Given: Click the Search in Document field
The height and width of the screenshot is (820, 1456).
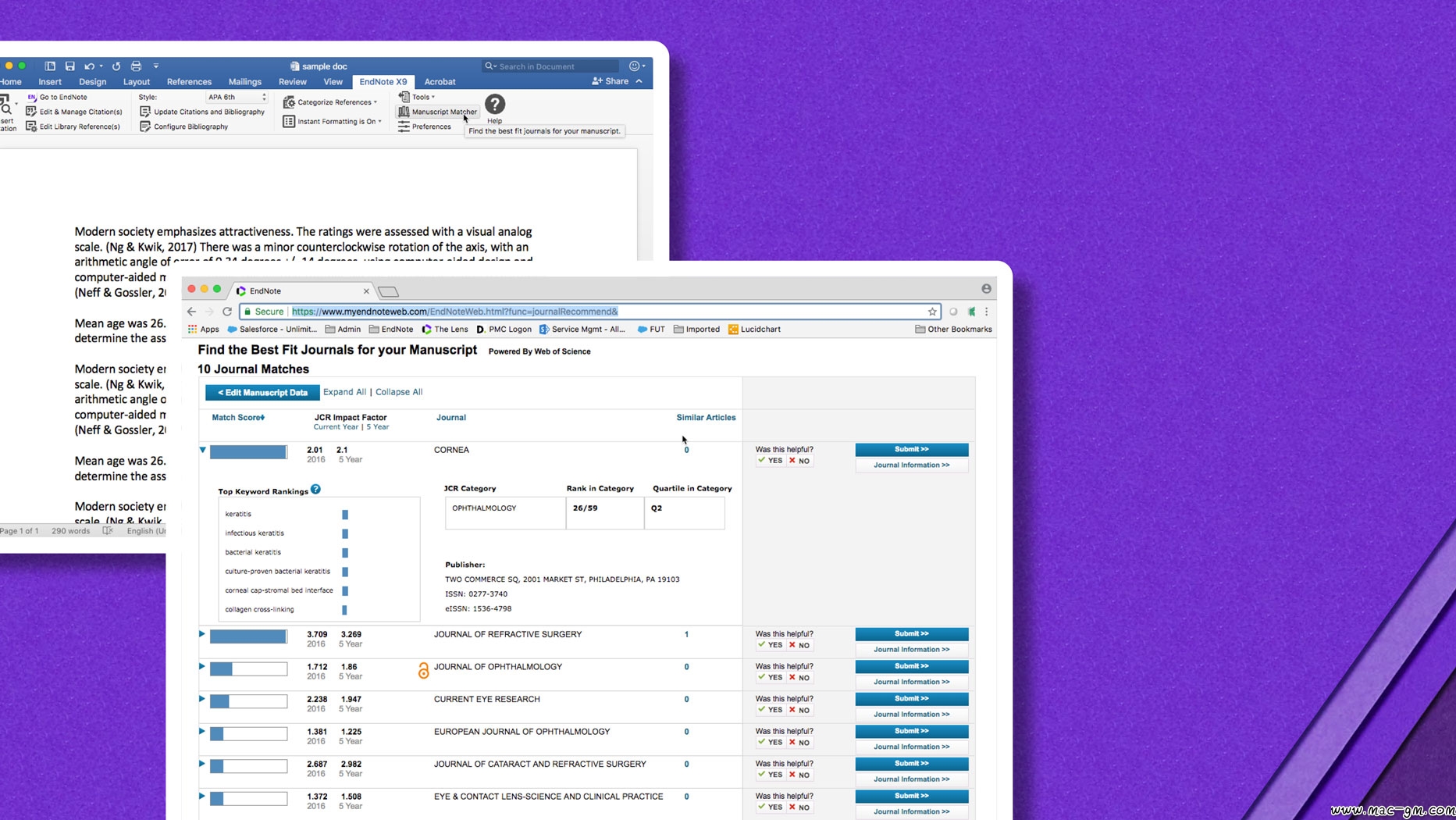Looking at the screenshot, I should pyautogui.click(x=551, y=66).
